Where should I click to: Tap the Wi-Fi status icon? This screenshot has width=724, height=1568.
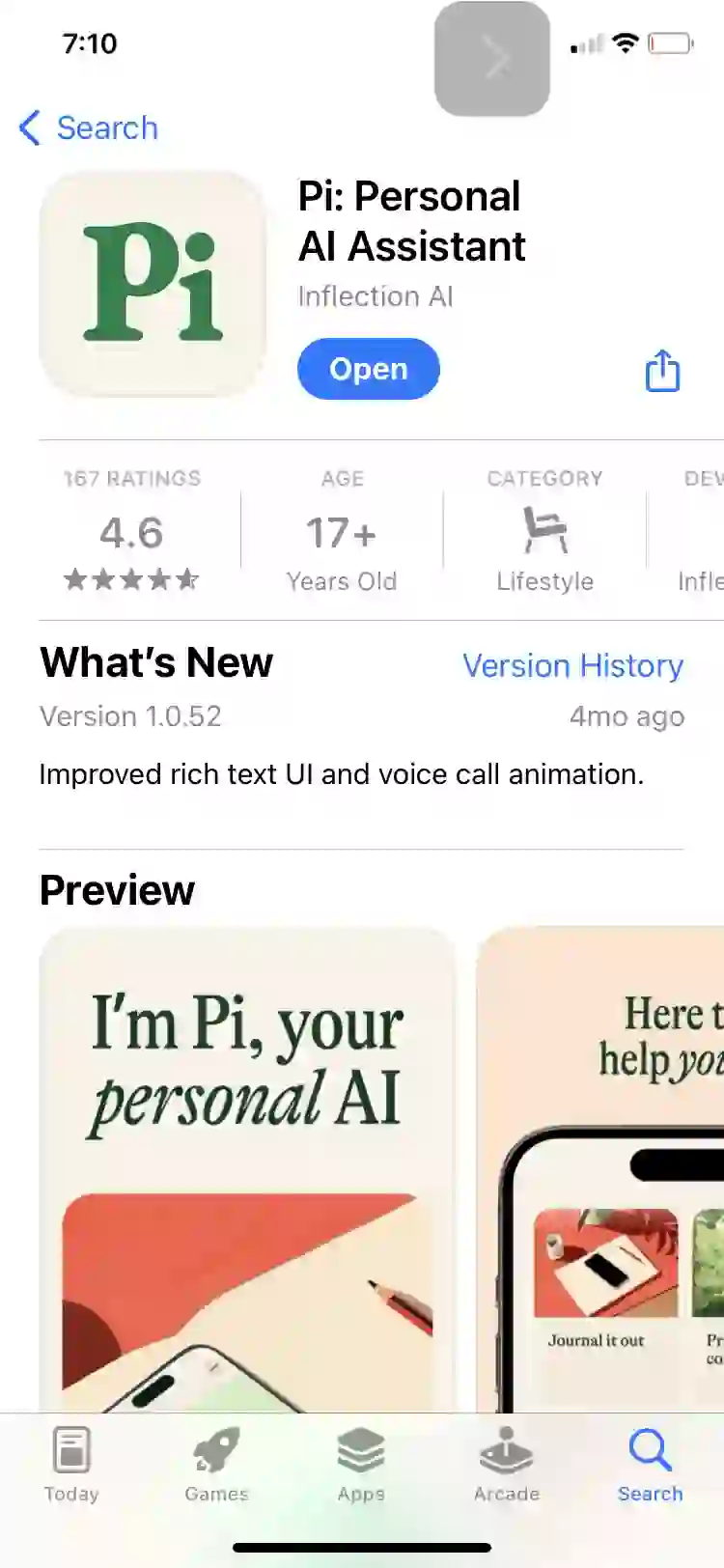[x=626, y=42]
